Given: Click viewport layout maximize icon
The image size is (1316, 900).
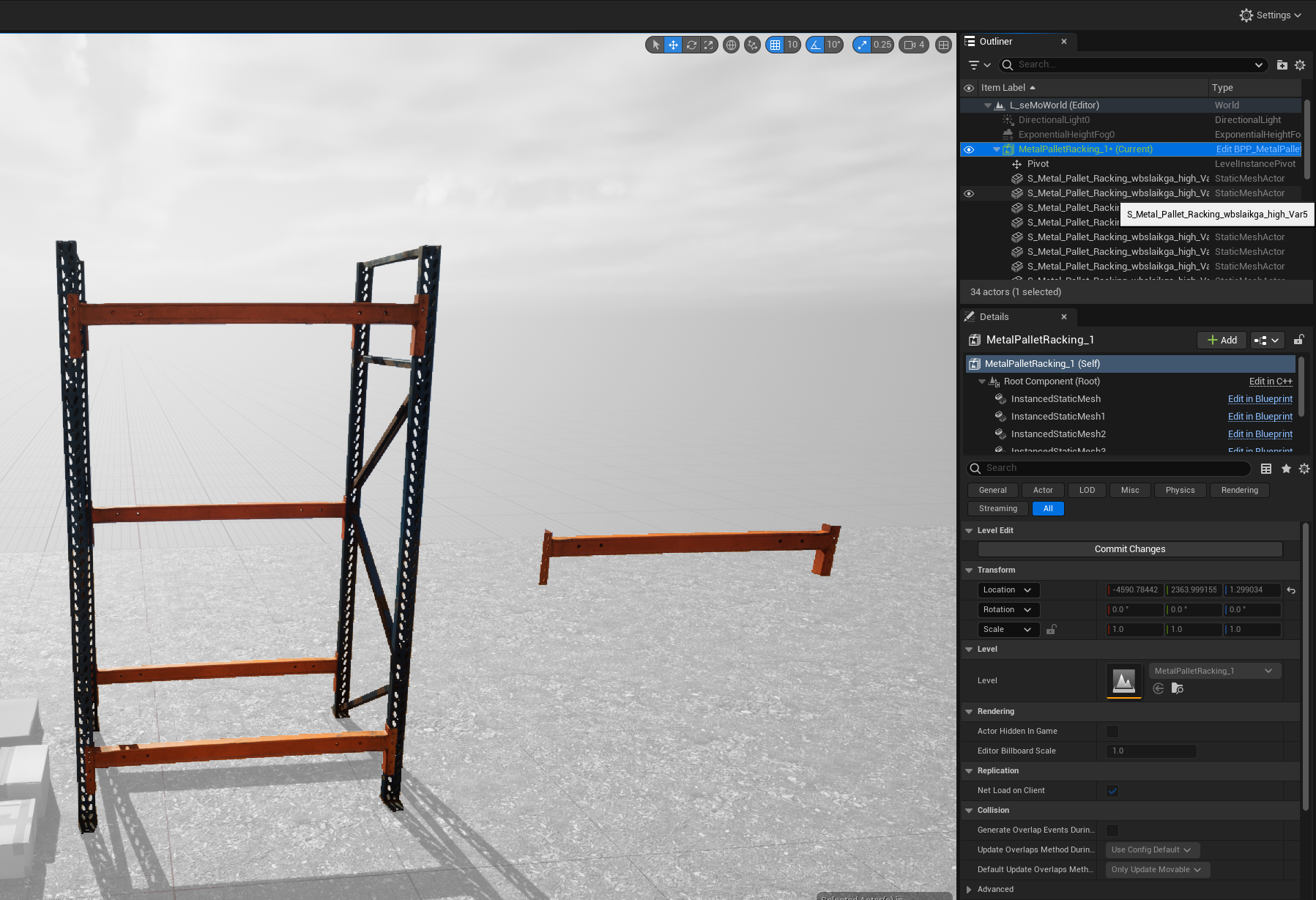Looking at the screenshot, I should 944,45.
